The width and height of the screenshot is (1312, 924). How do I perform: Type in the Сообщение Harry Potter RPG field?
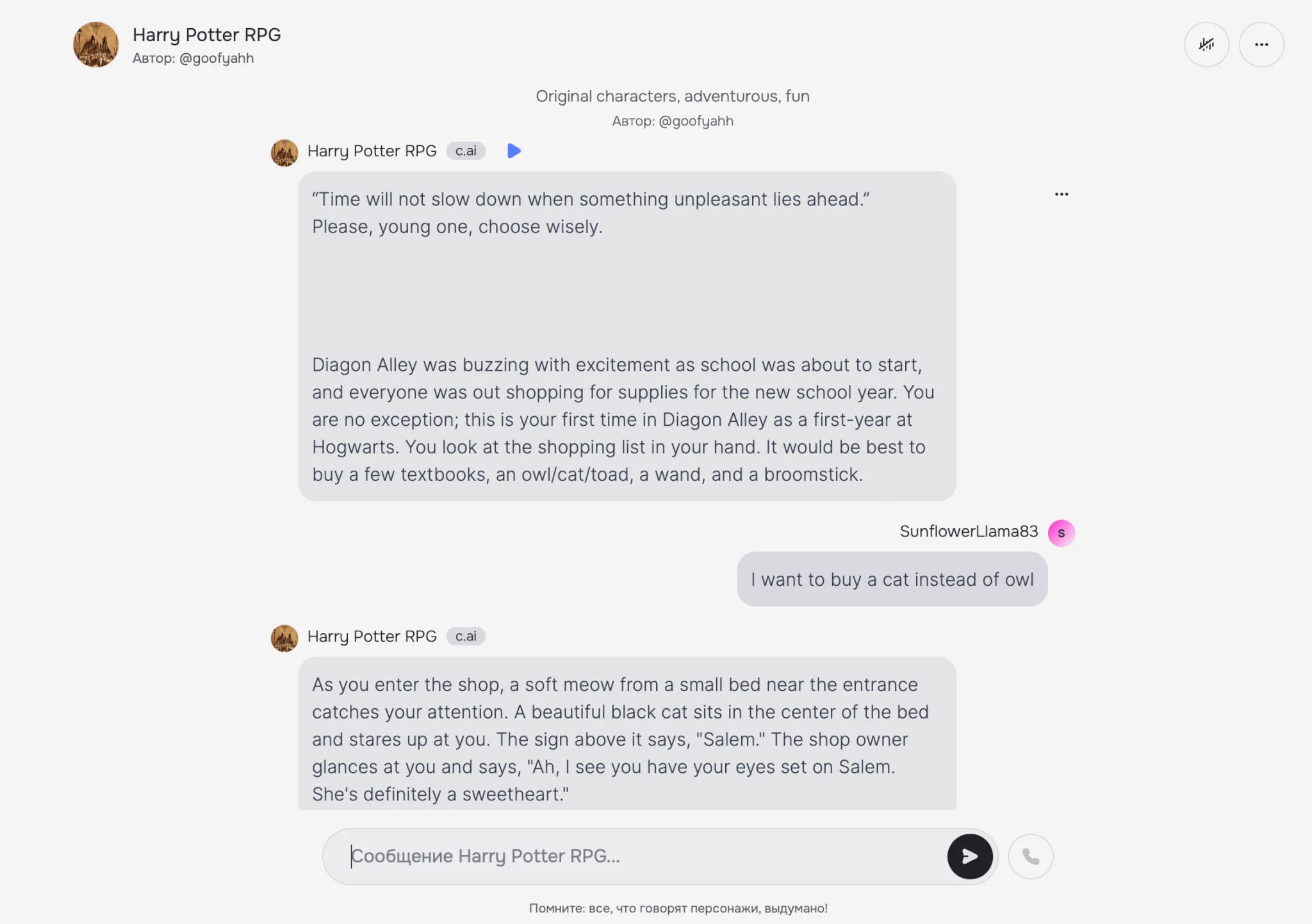pos(641,856)
